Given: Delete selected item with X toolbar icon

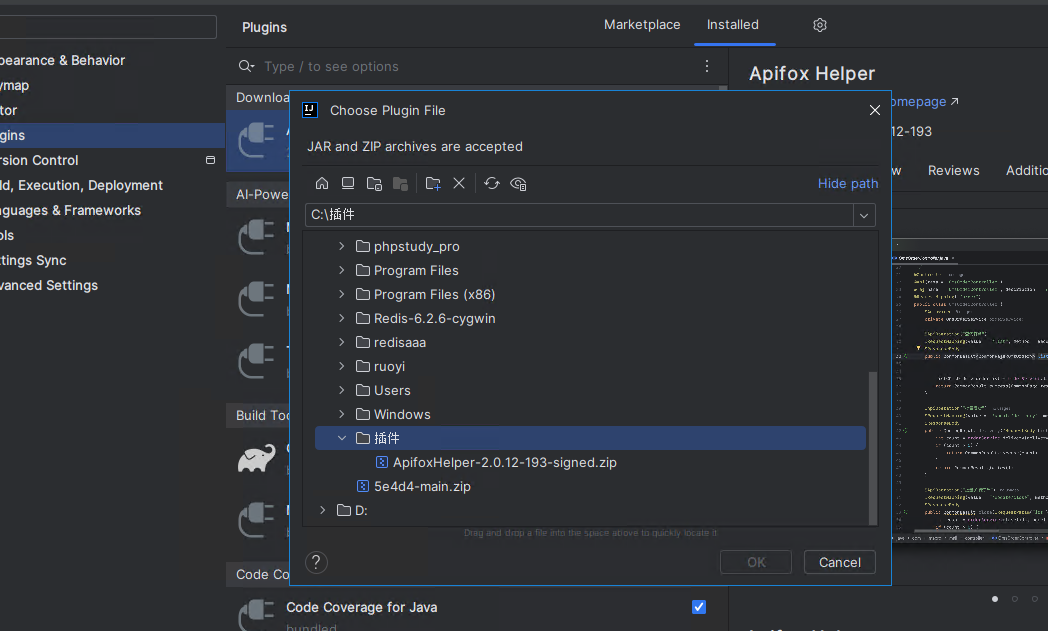Looking at the screenshot, I should point(459,183).
